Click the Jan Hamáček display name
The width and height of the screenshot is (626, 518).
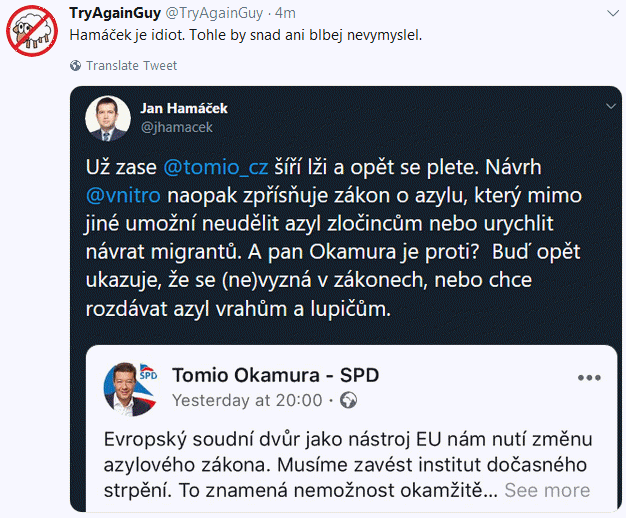click(x=177, y=108)
